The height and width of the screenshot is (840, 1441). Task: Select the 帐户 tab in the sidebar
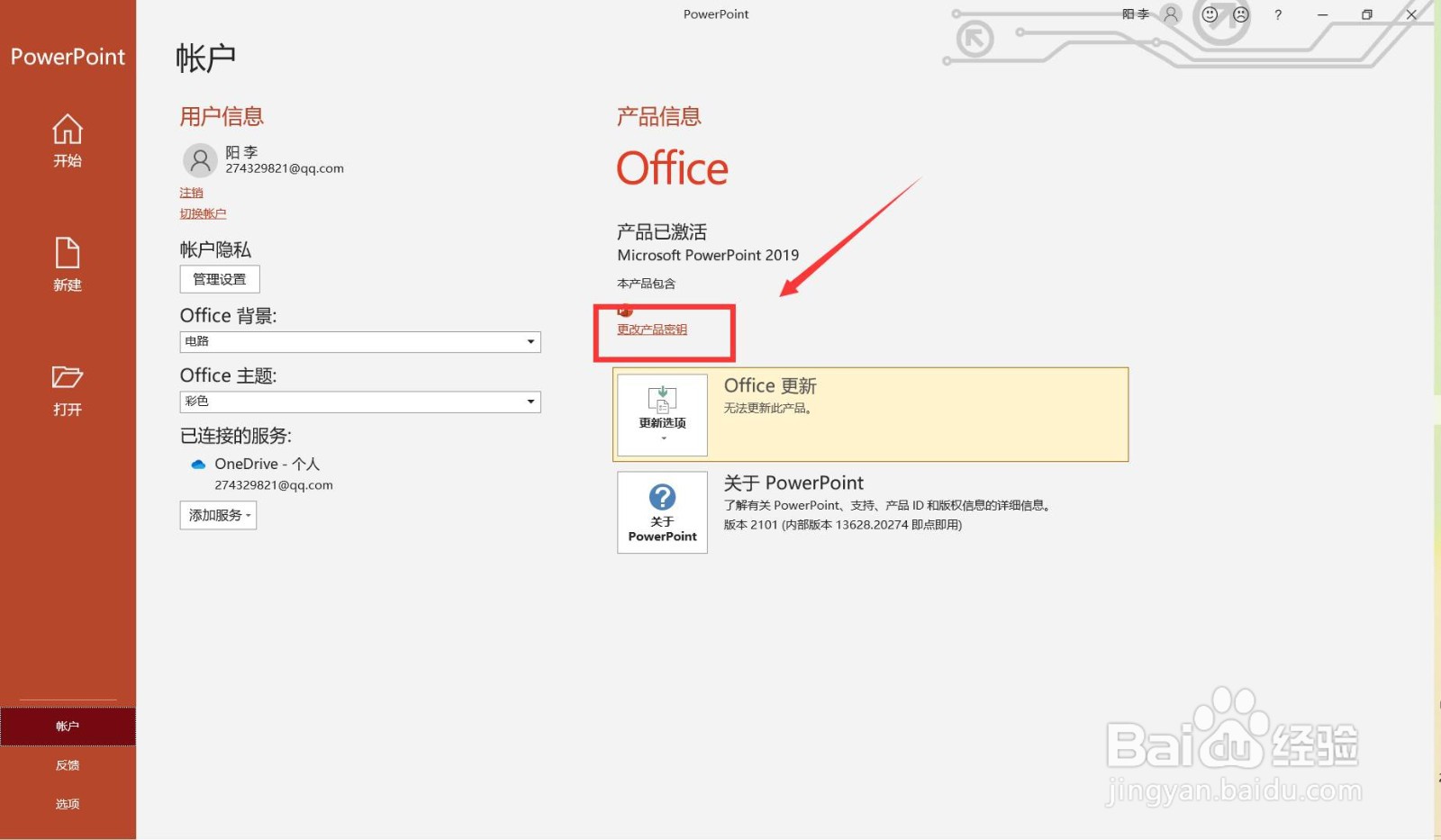(x=68, y=726)
